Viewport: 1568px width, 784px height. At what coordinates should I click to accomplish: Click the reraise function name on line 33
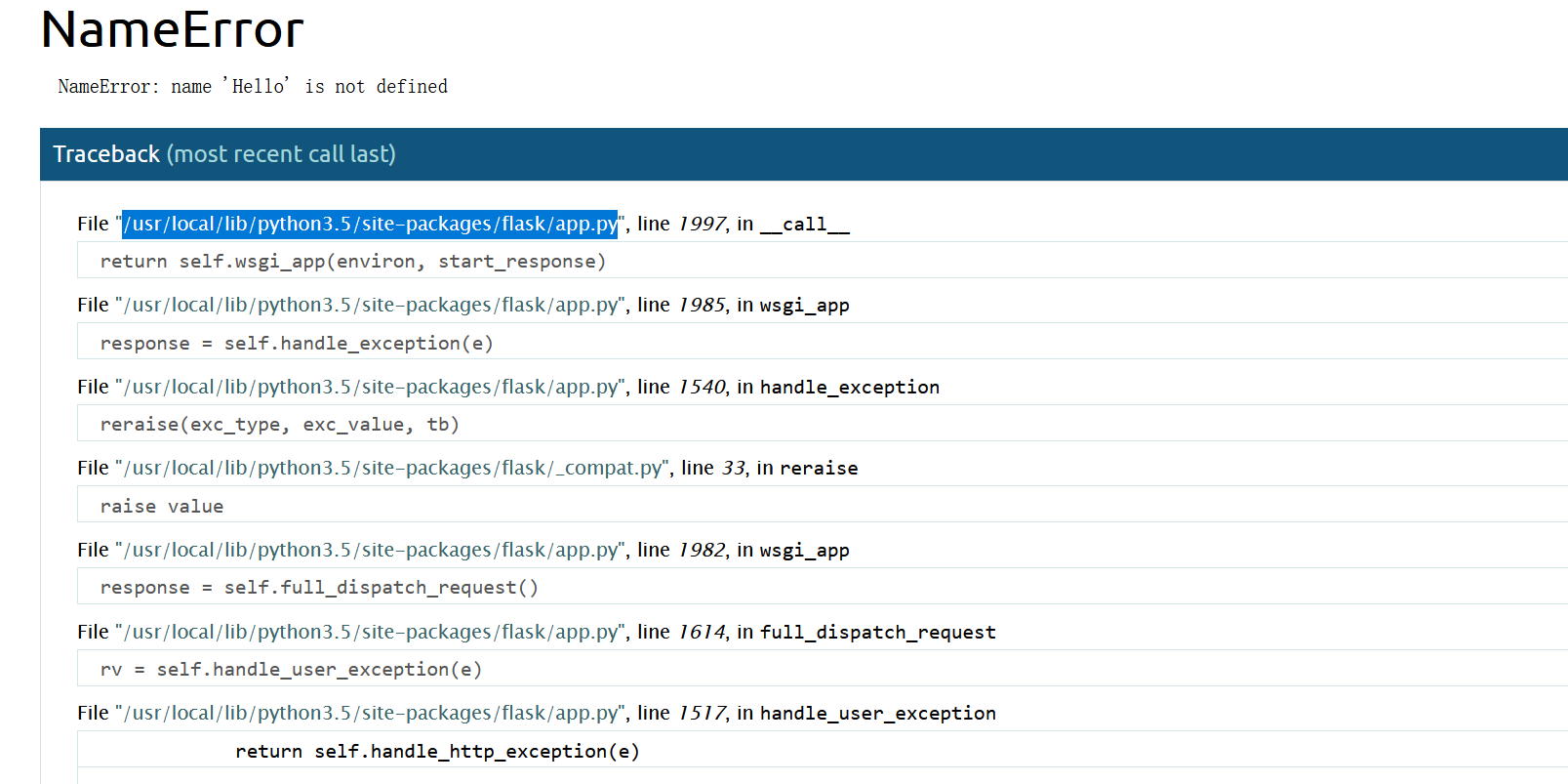click(819, 469)
